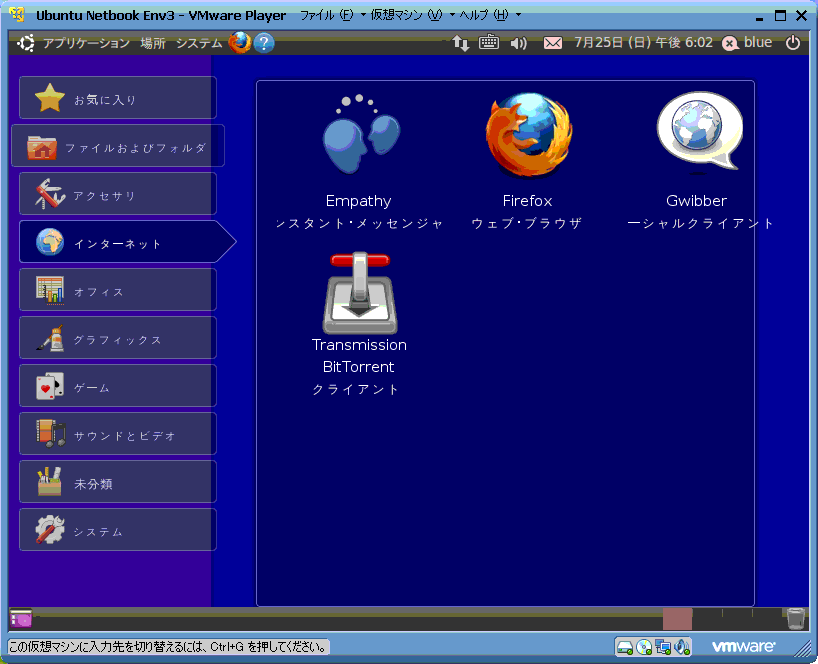Click the vmware logo in the status bar
The height and width of the screenshot is (664, 818).
click(x=743, y=647)
